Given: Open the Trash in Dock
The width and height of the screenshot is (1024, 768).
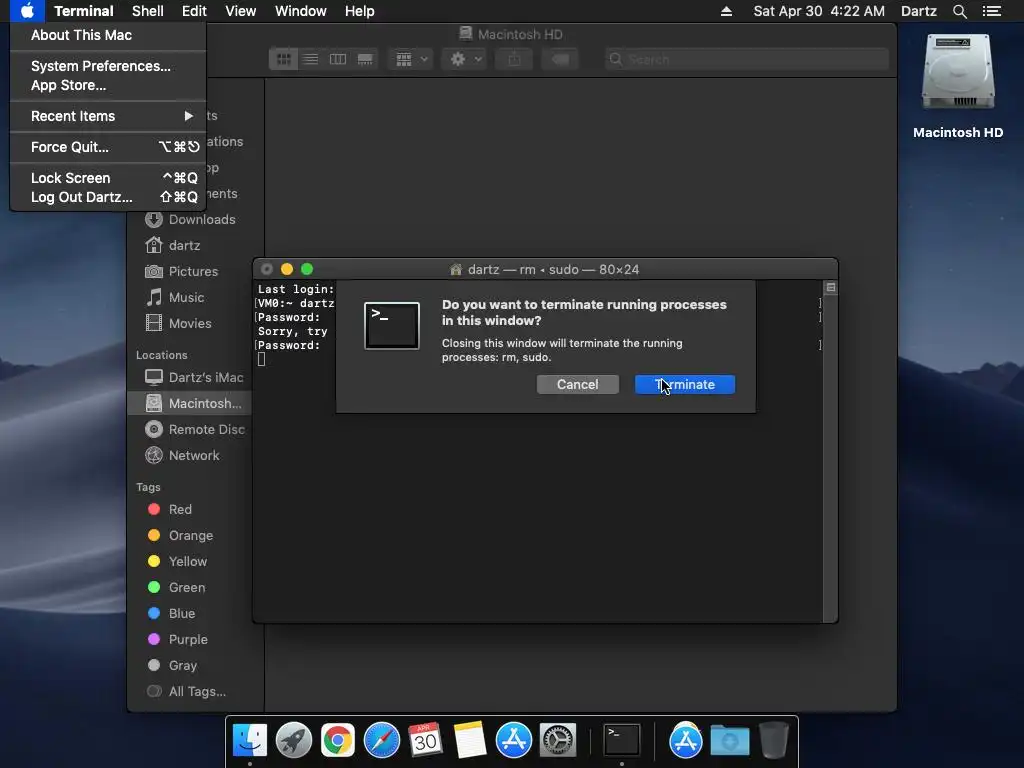Looking at the screenshot, I should 773,741.
